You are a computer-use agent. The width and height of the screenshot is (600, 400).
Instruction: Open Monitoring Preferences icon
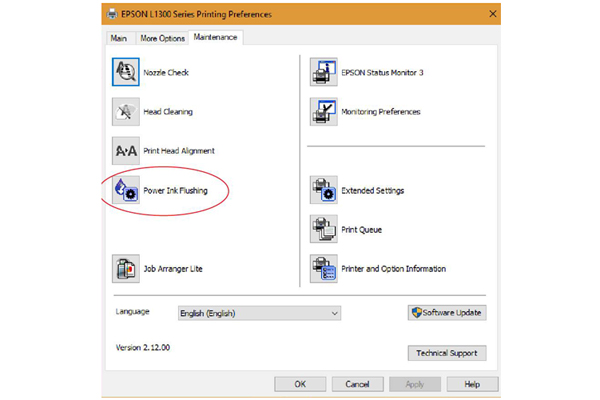pyautogui.click(x=324, y=111)
